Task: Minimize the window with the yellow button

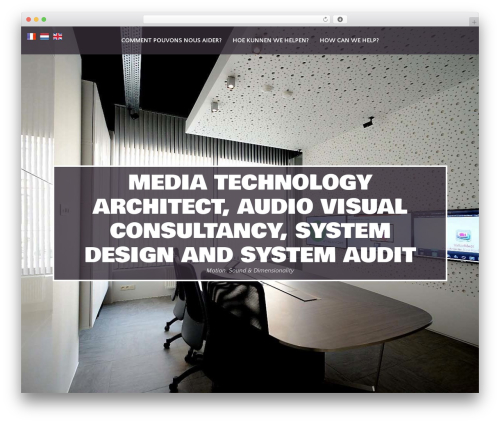Action: 36,19
